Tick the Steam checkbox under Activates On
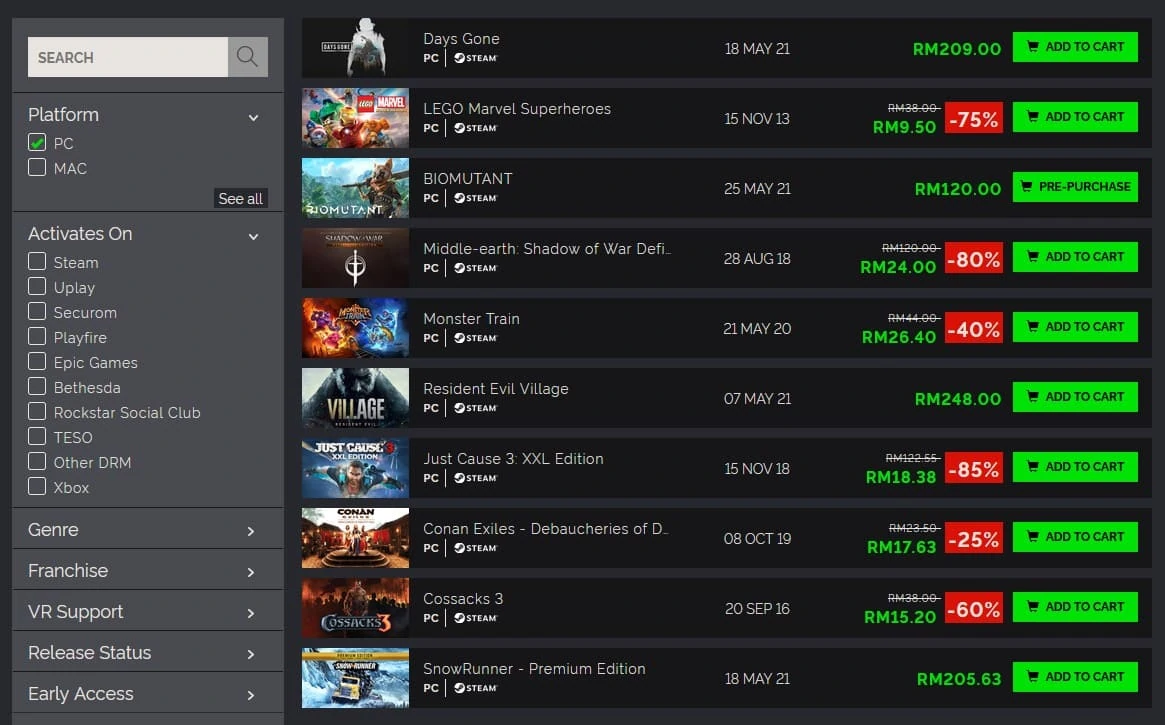Image resolution: width=1165 pixels, height=725 pixels. [x=36, y=261]
